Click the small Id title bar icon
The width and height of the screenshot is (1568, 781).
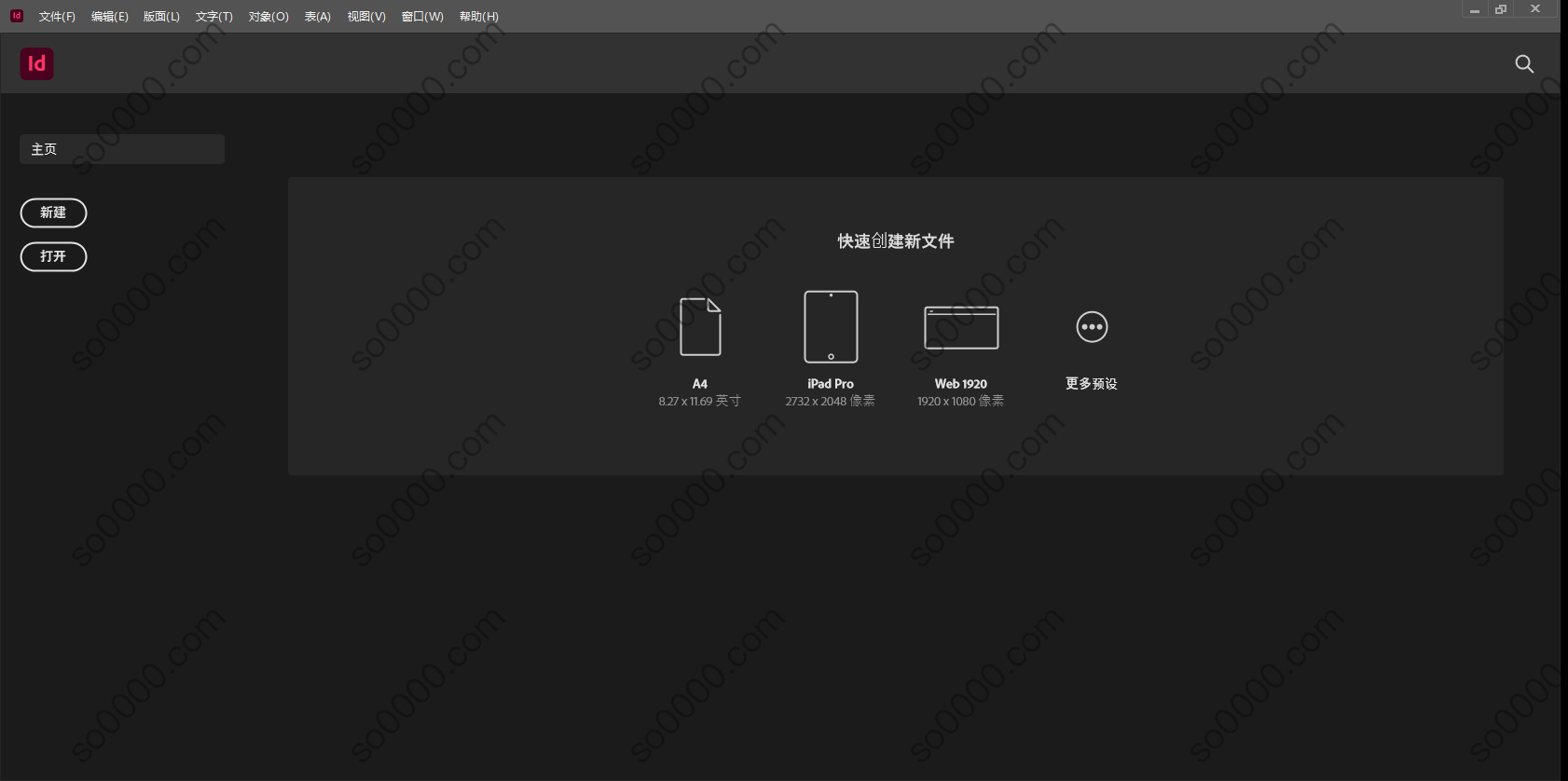click(17, 16)
